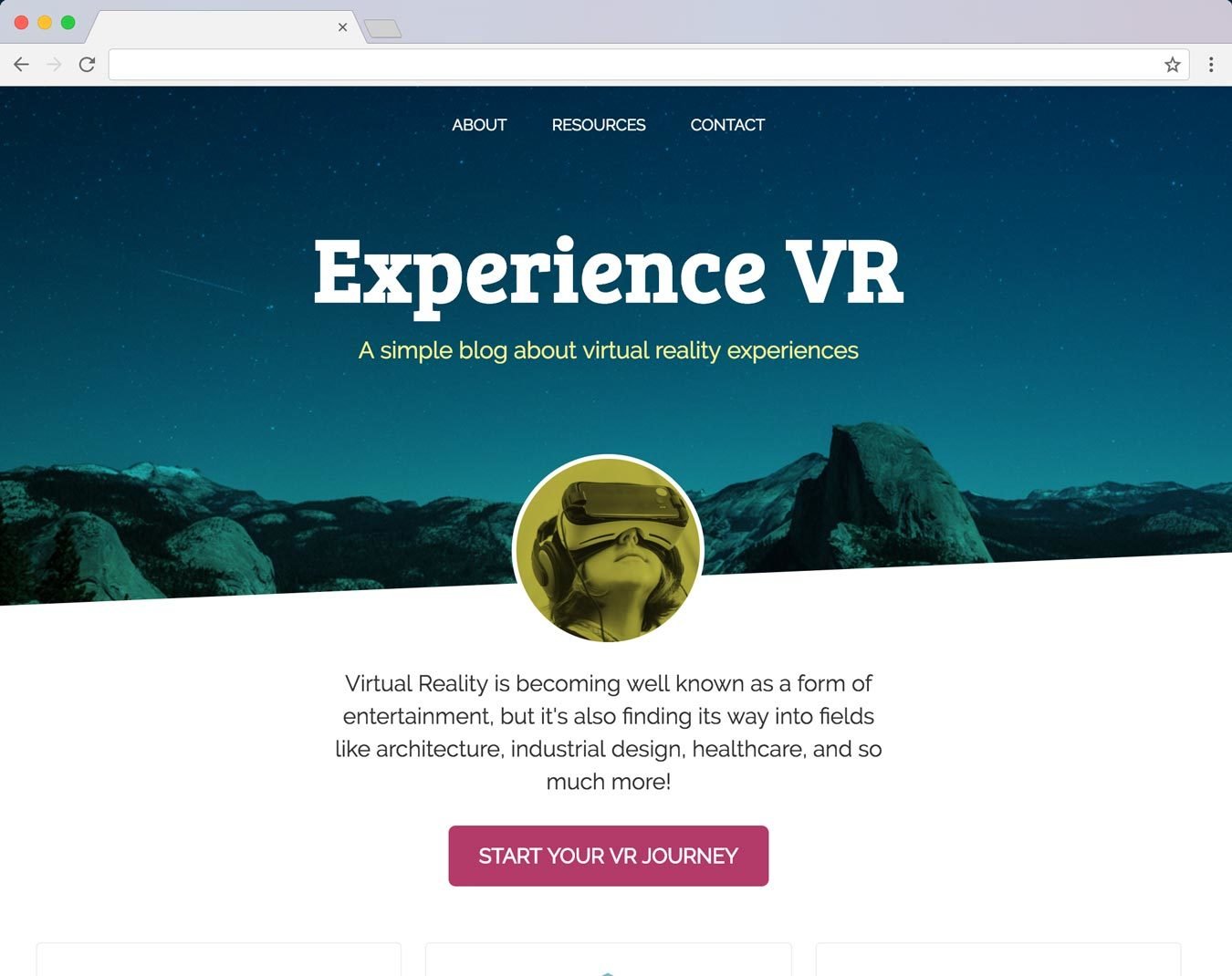The image size is (1232, 976).
Task: Reload the page with the refresh icon
Action: click(87, 65)
